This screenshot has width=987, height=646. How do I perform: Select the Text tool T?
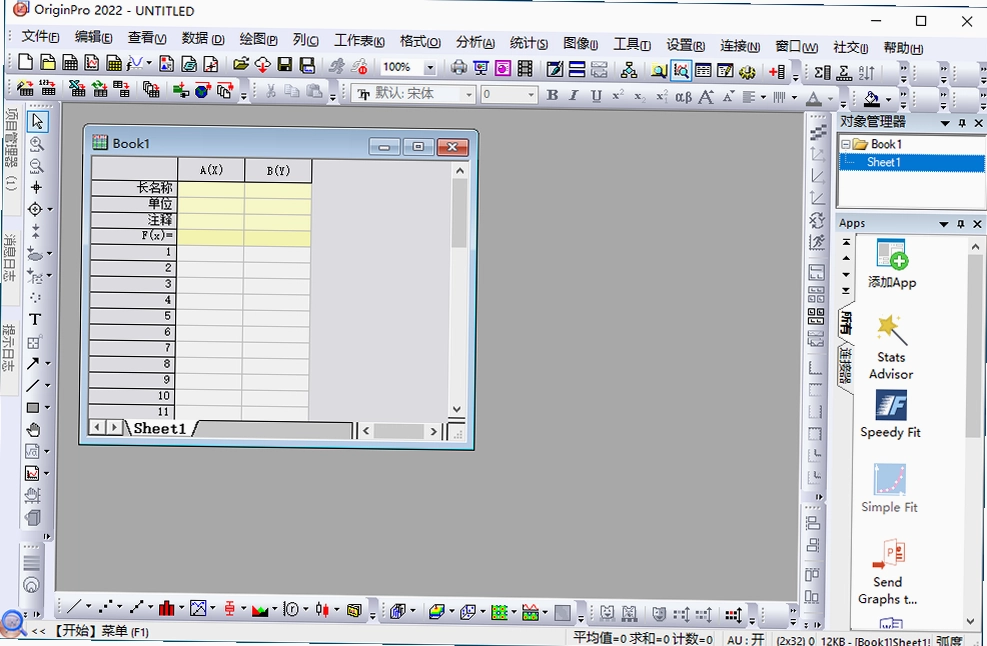(x=35, y=319)
